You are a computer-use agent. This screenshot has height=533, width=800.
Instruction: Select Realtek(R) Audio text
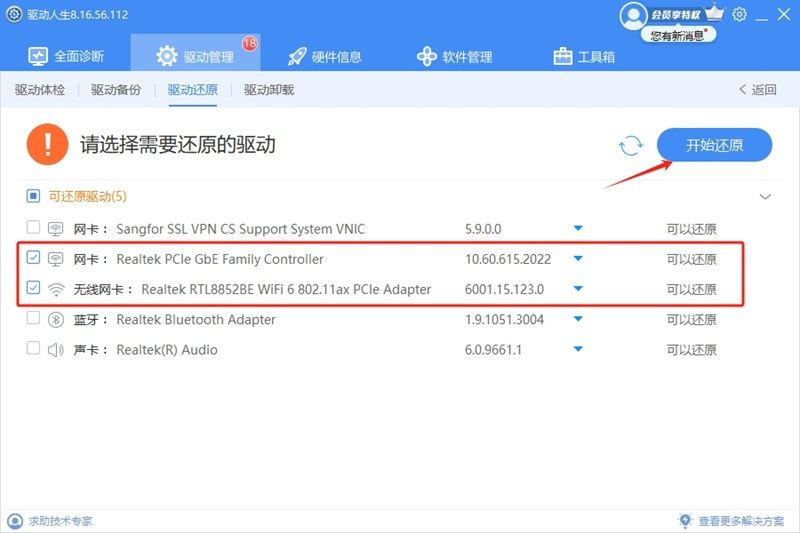[x=167, y=350]
